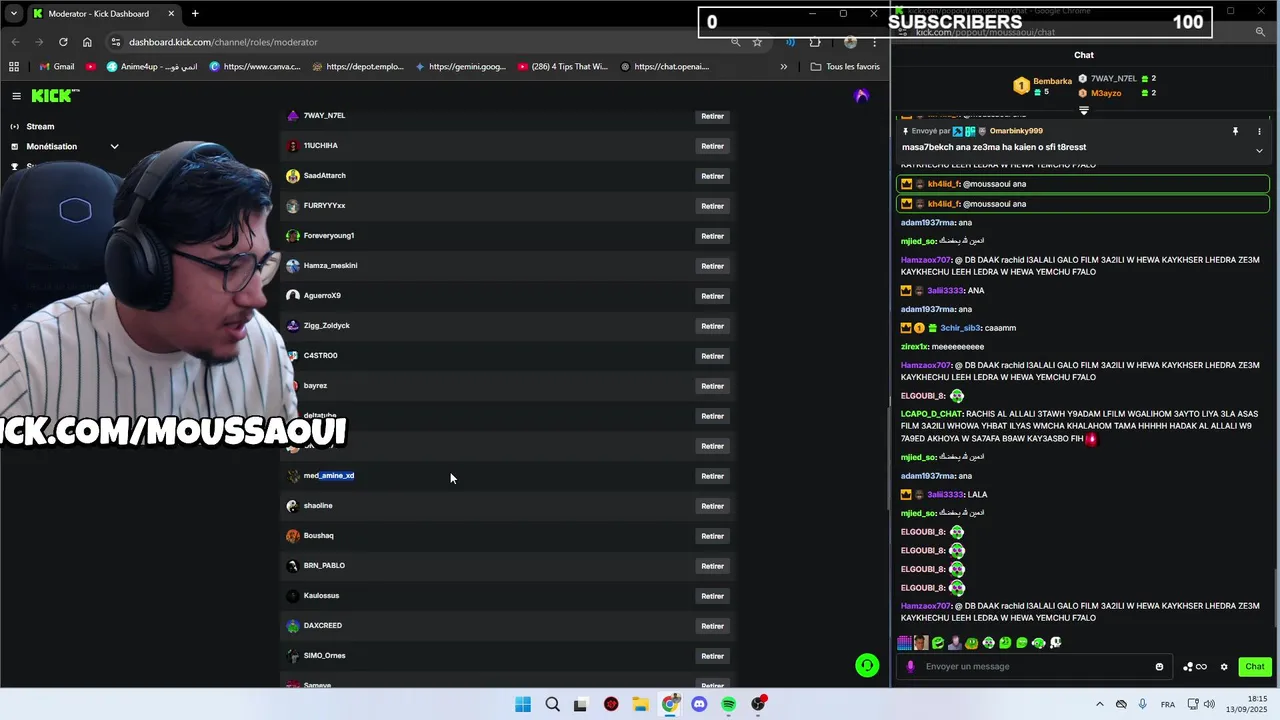
Task: Click the green support chat bubble
Action: (x=867, y=666)
